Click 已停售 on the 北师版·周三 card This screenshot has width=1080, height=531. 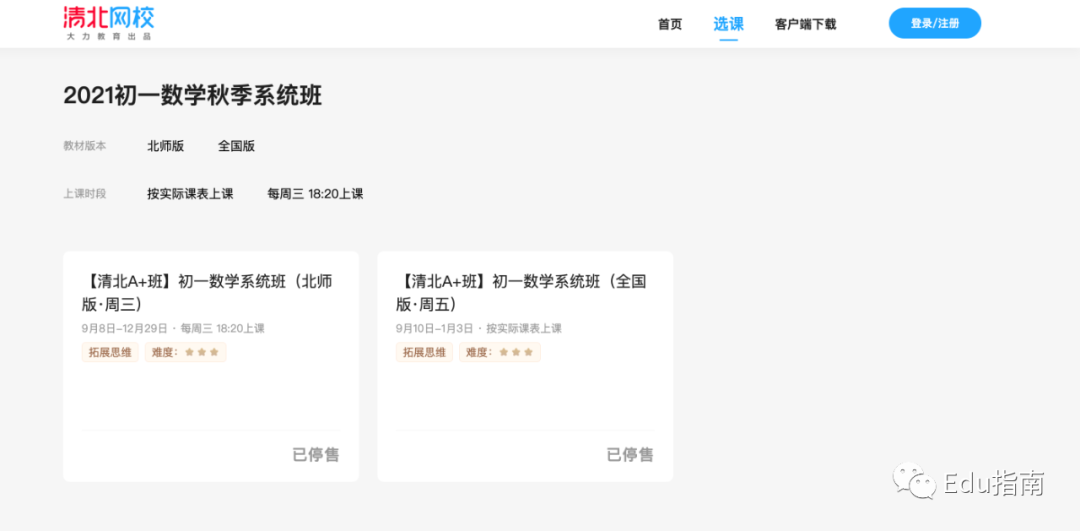coord(315,455)
